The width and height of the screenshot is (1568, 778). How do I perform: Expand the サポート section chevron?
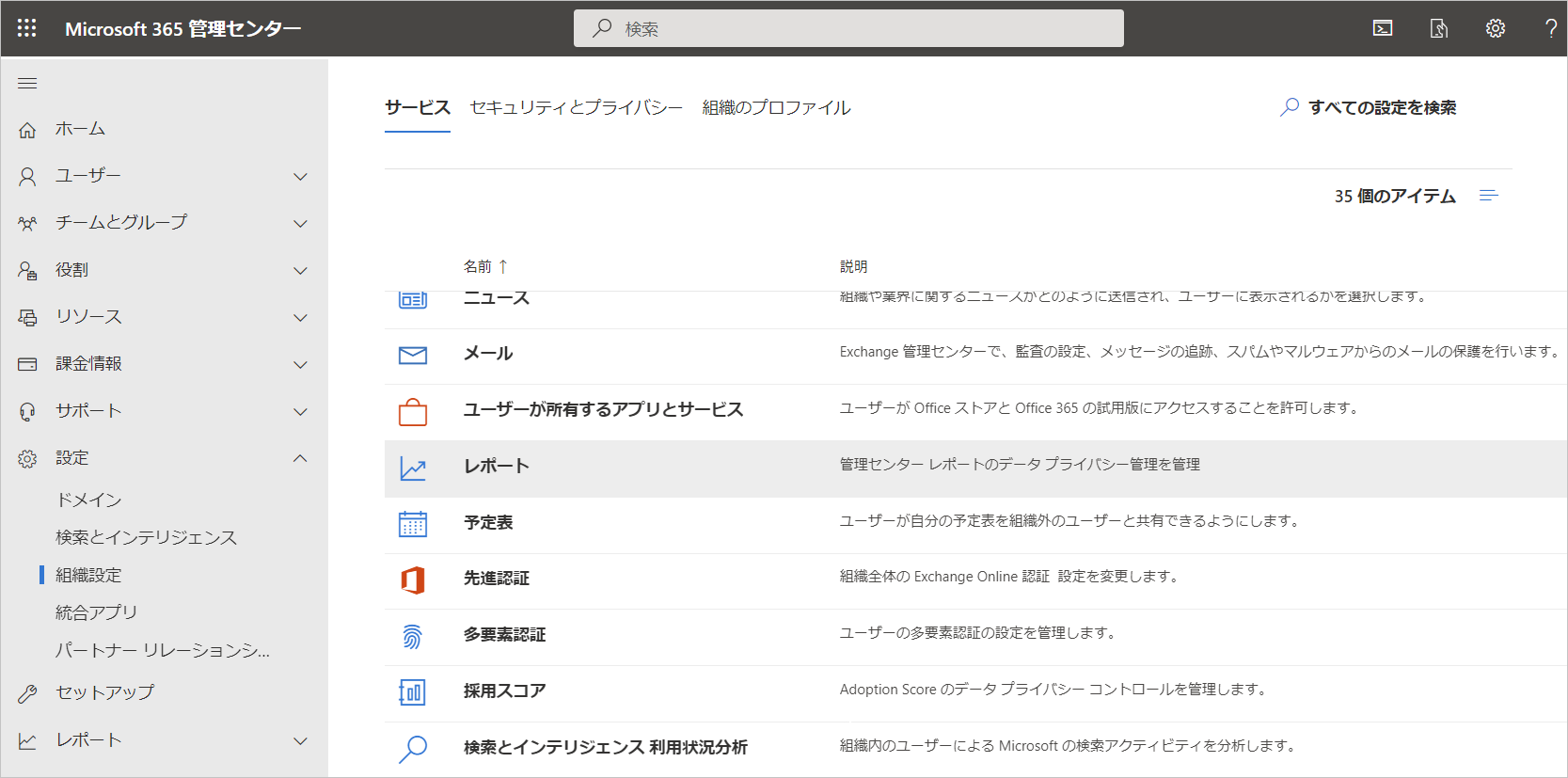300,411
